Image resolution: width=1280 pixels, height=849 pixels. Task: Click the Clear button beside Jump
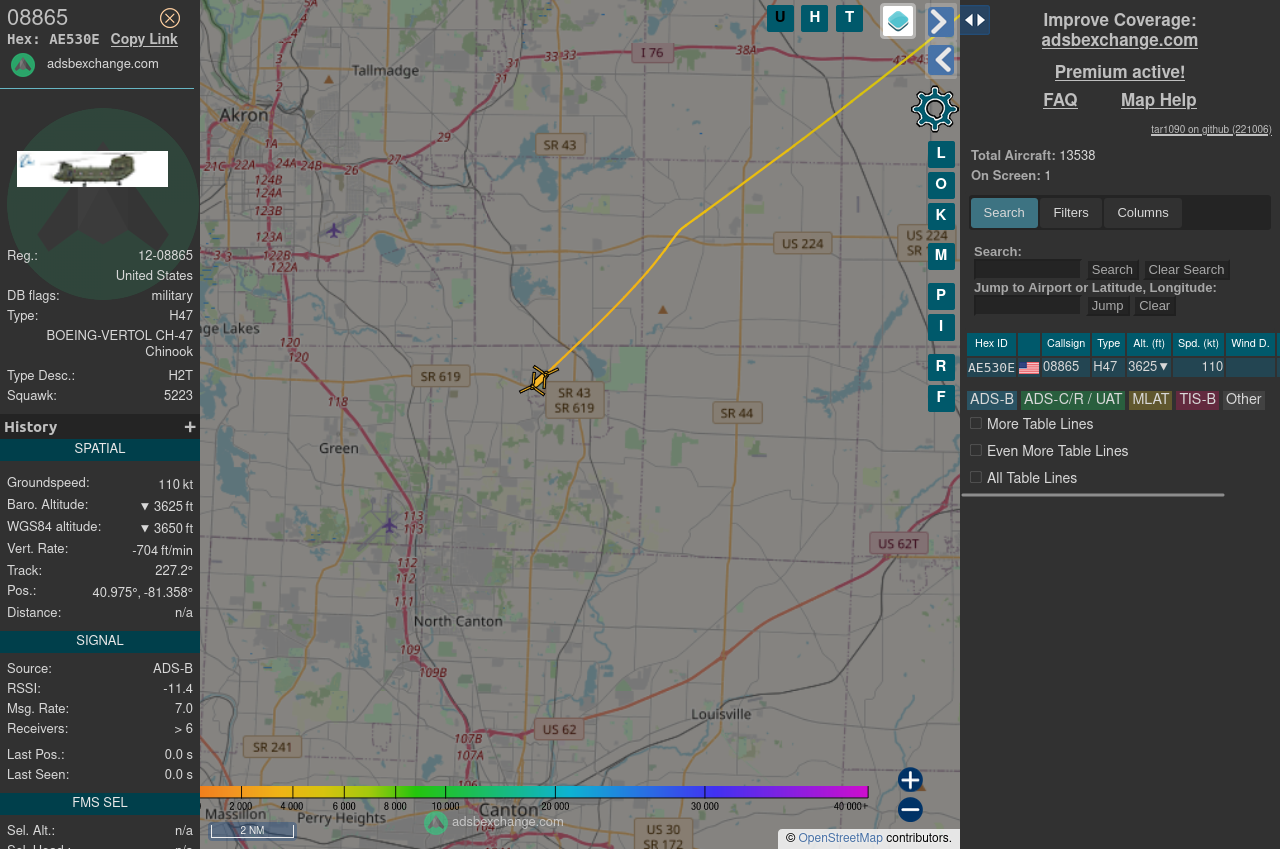click(1154, 306)
